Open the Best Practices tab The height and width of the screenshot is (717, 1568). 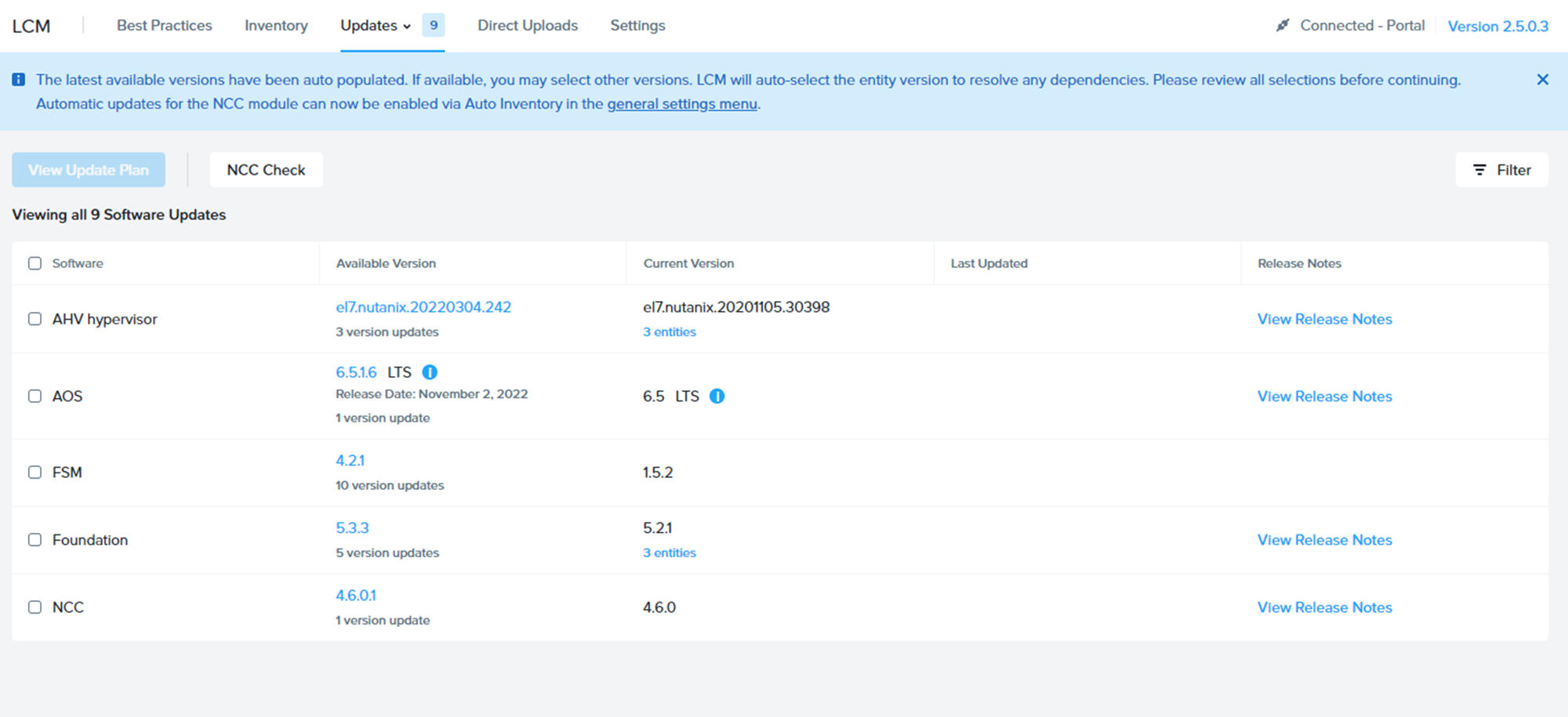point(165,25)
